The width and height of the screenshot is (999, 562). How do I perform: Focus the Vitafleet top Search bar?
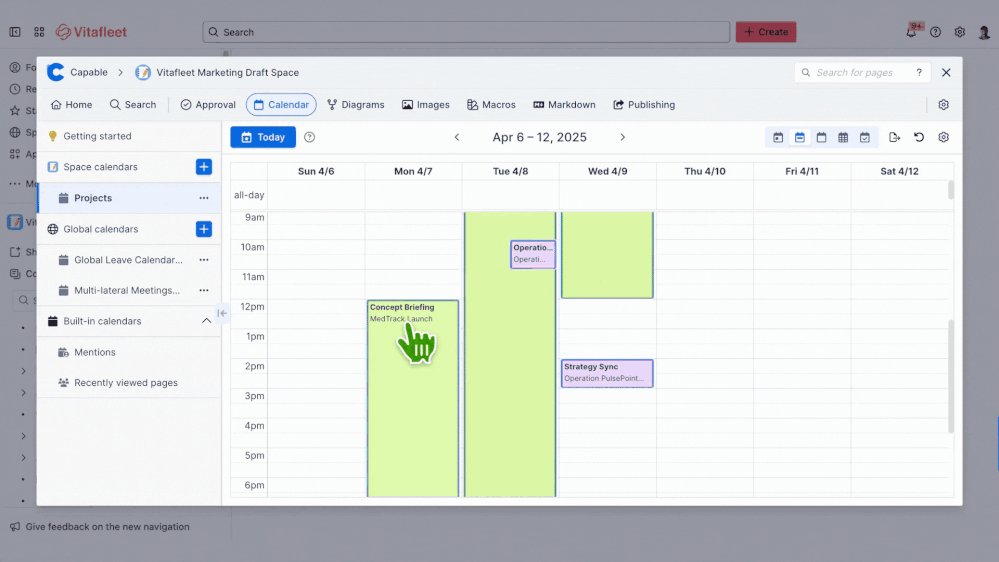pyautogui.click(x=466, y=32)
